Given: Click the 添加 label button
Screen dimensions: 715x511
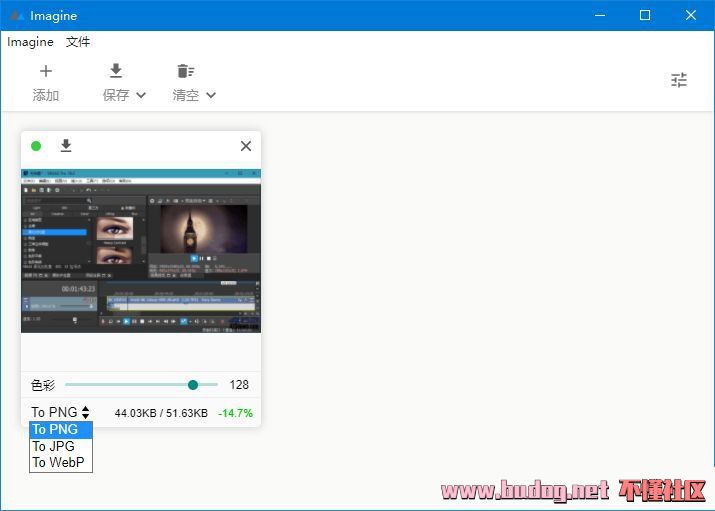Looking at the screenshot, I should (x=45, y=95).
